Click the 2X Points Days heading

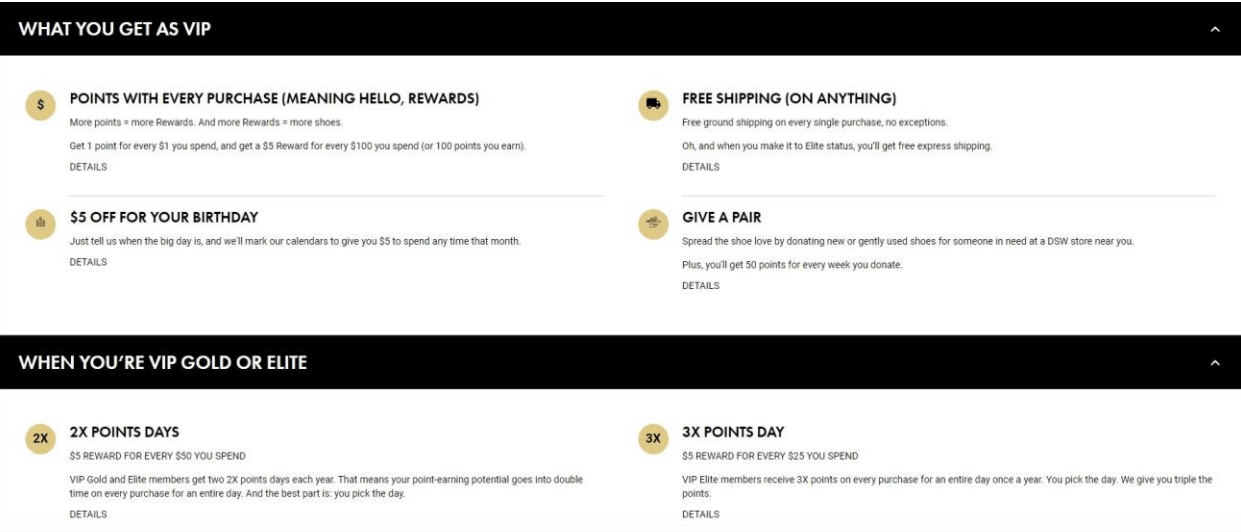tap(124, 432)
